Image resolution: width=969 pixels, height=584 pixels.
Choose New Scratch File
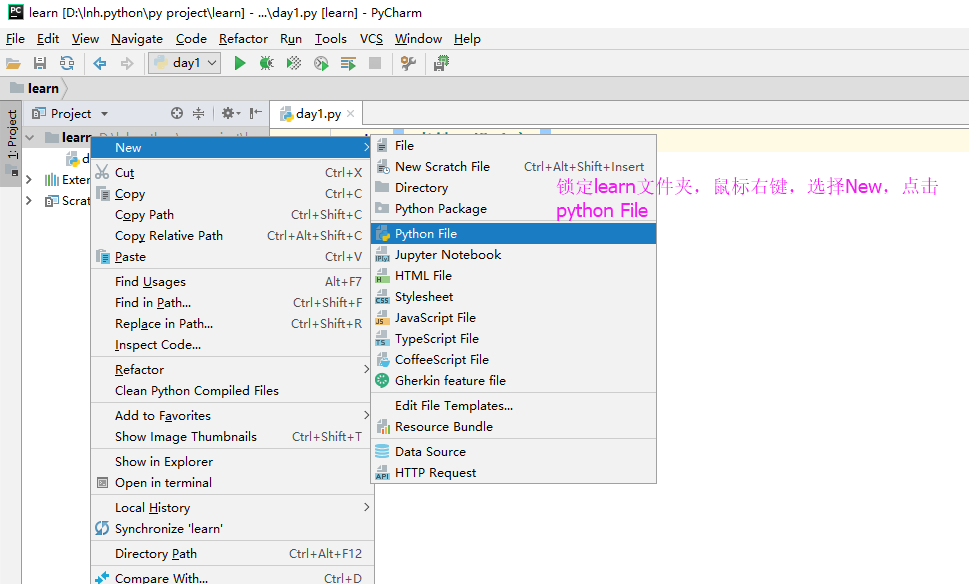pos(514,167)
